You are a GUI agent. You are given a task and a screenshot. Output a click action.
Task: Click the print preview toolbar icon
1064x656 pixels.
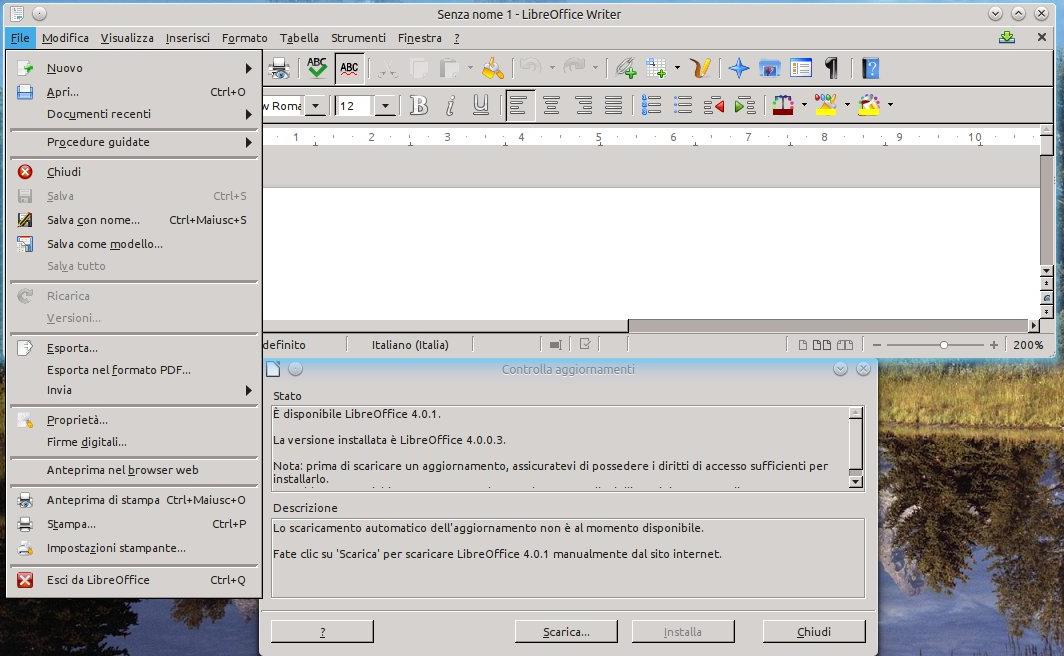coord(279,68)
